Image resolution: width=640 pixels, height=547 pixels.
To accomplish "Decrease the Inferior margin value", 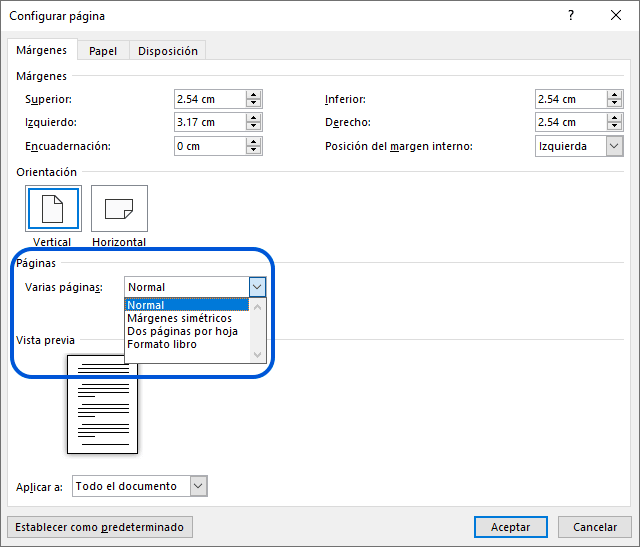I will [x=614, y=103].
